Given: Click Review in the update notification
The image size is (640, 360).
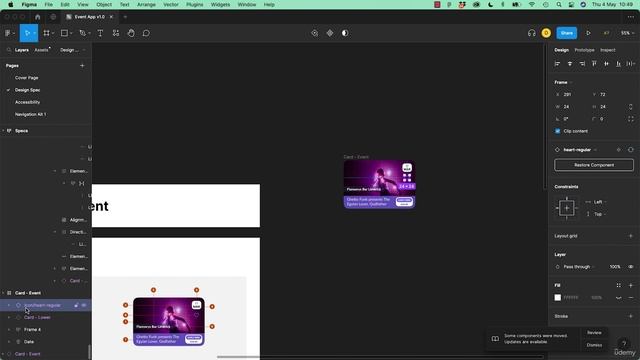Looking at the screenshot, I should click(x=594, y=333).
